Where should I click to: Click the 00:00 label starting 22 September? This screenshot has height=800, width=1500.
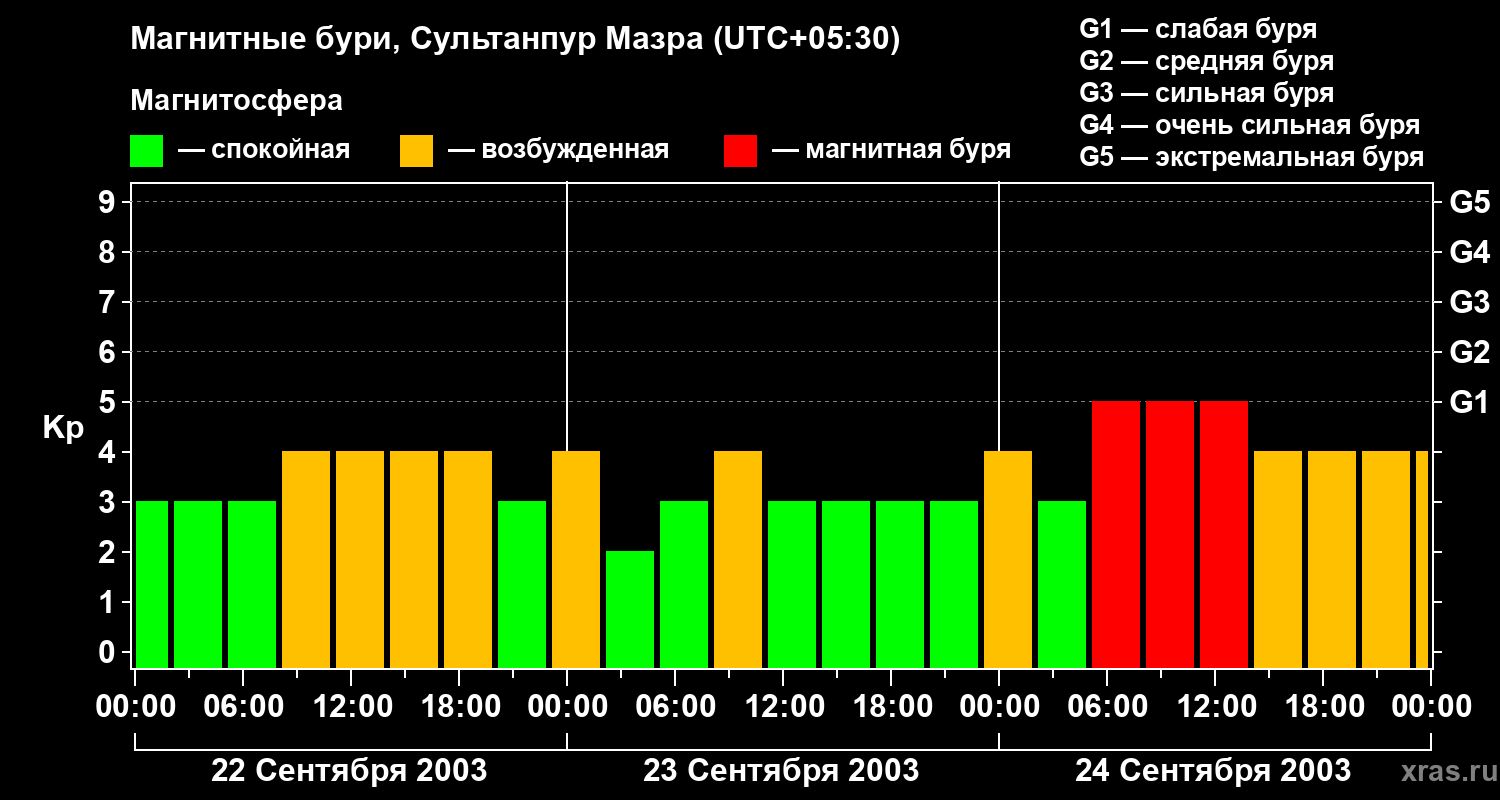pos(135,706)
